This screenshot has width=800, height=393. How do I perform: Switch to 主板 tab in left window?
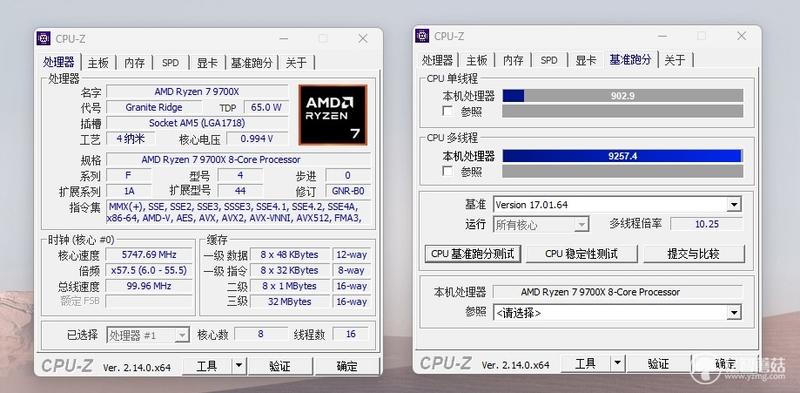coord(98,63)
